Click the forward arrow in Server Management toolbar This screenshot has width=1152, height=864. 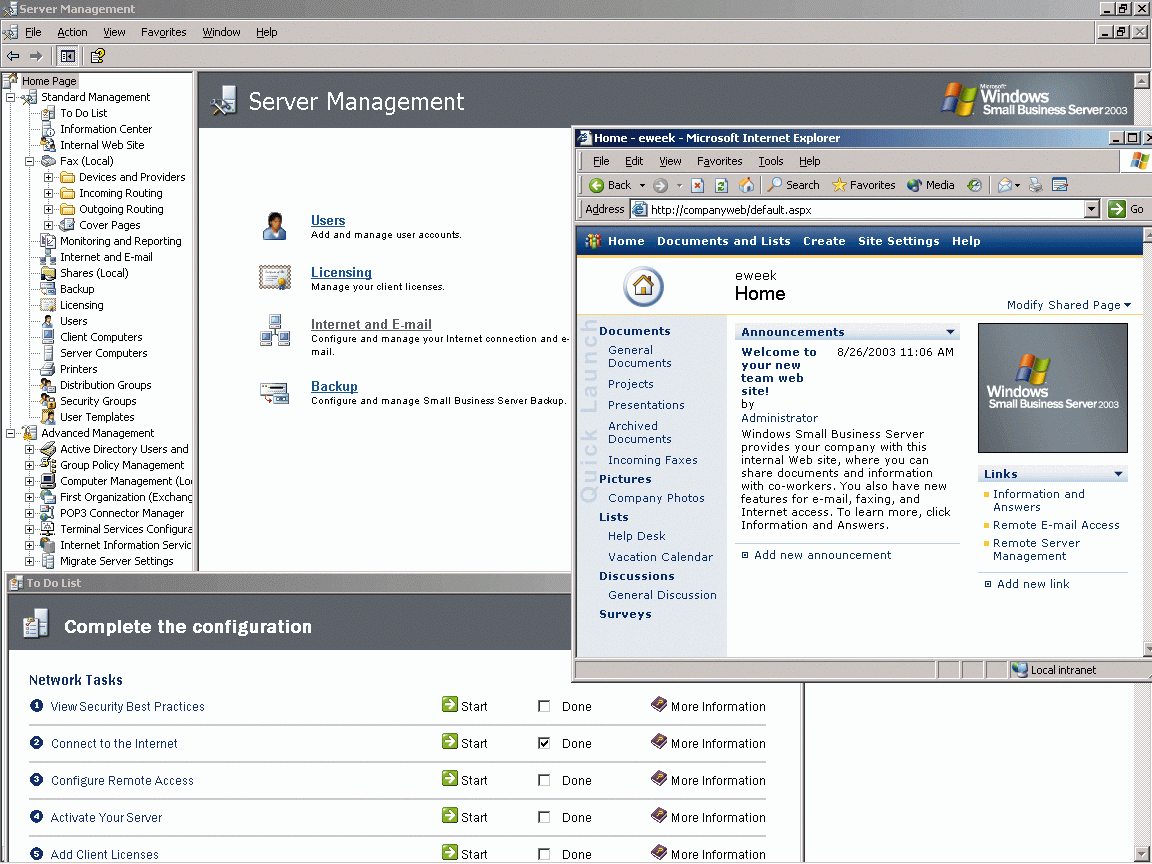coord(35,56)
